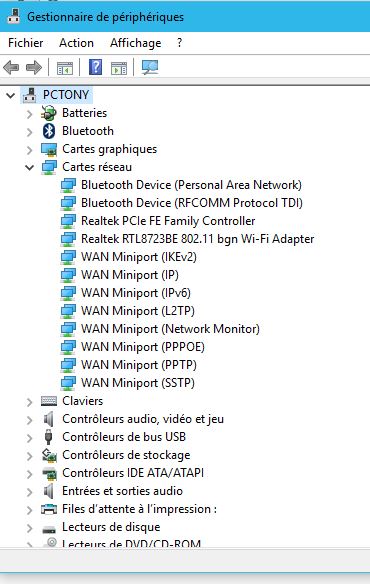370x584 pixels.
Task: Expand the Claviers category
Action: click(29, 402)
